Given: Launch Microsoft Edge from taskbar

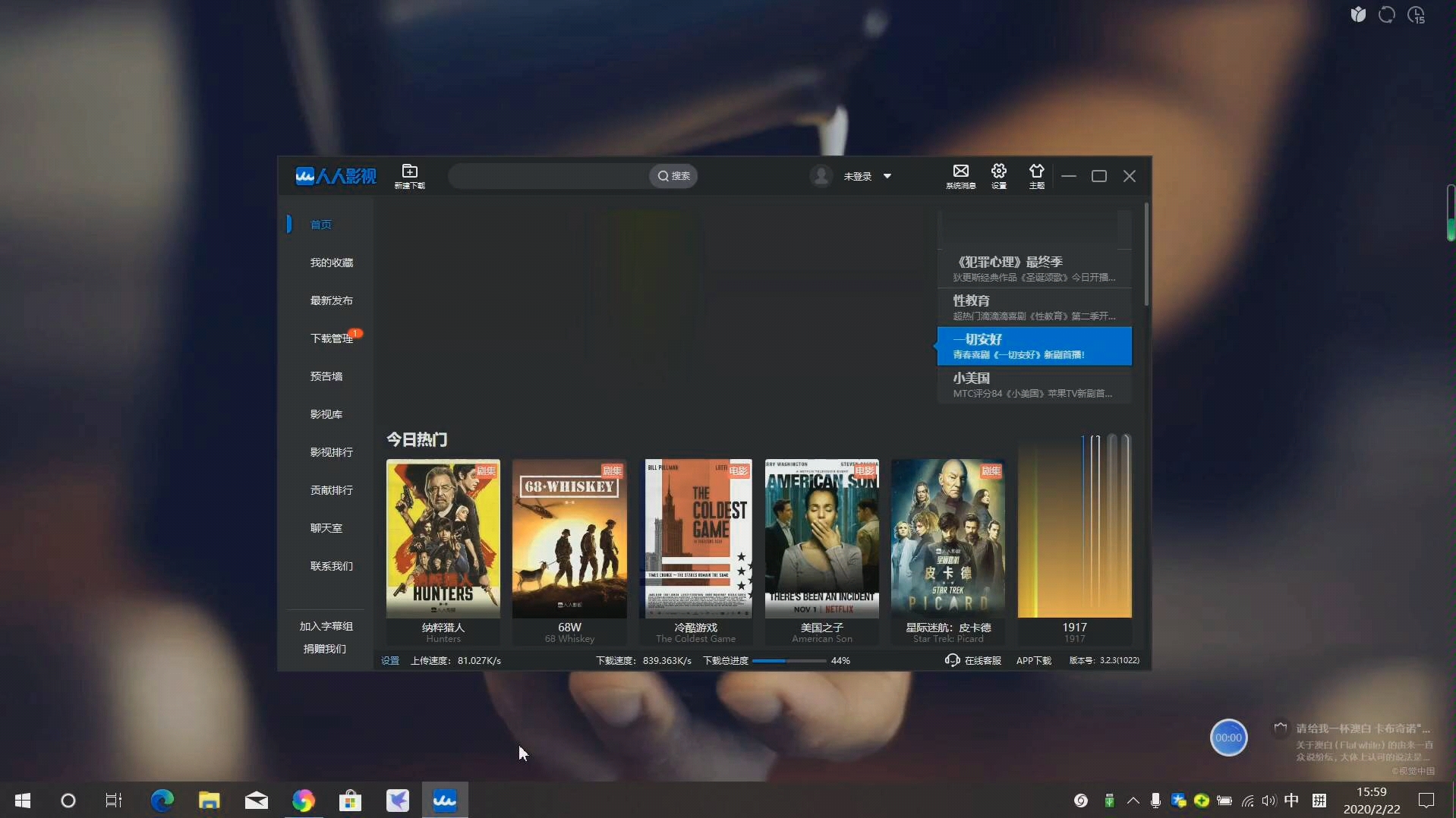Looking at the screenshot, I should [x=162, y=801].
